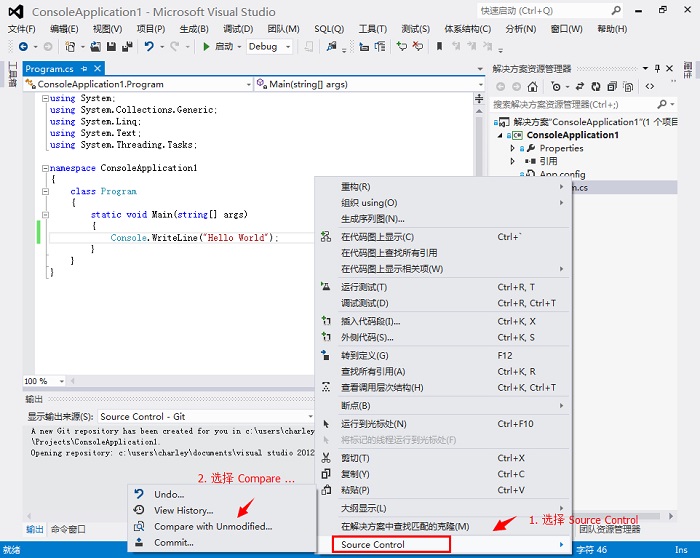
Task: Click the View Code icon in Solution Explorer
Action: pos(650,87)
